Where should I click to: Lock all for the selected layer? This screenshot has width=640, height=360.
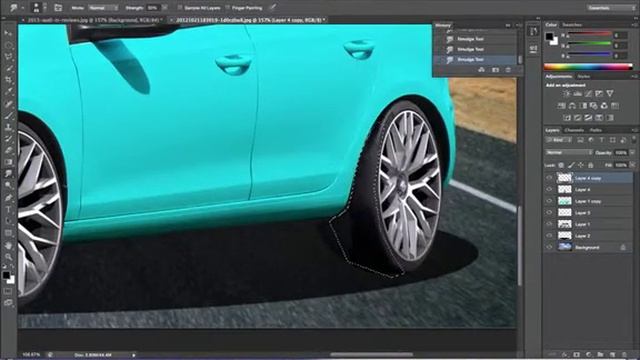591,165
